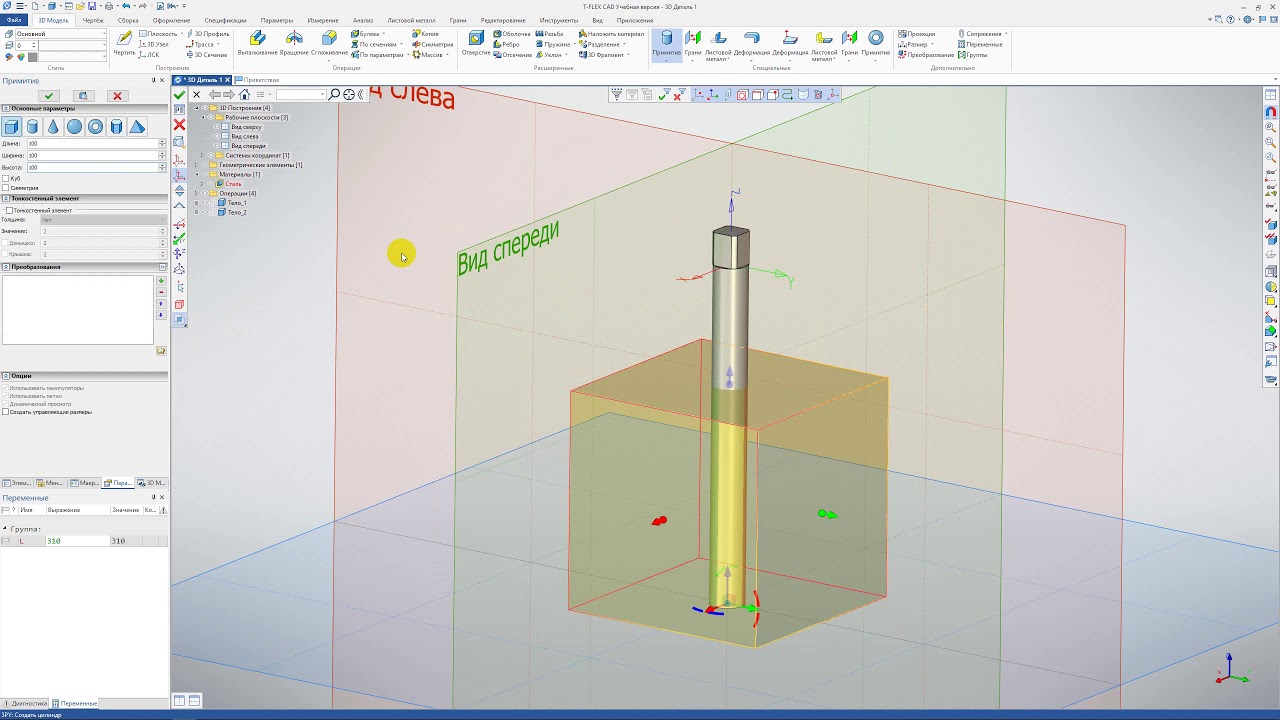Open the Файл menu
The image size is (1280, 720).
[x=14, y=20]
